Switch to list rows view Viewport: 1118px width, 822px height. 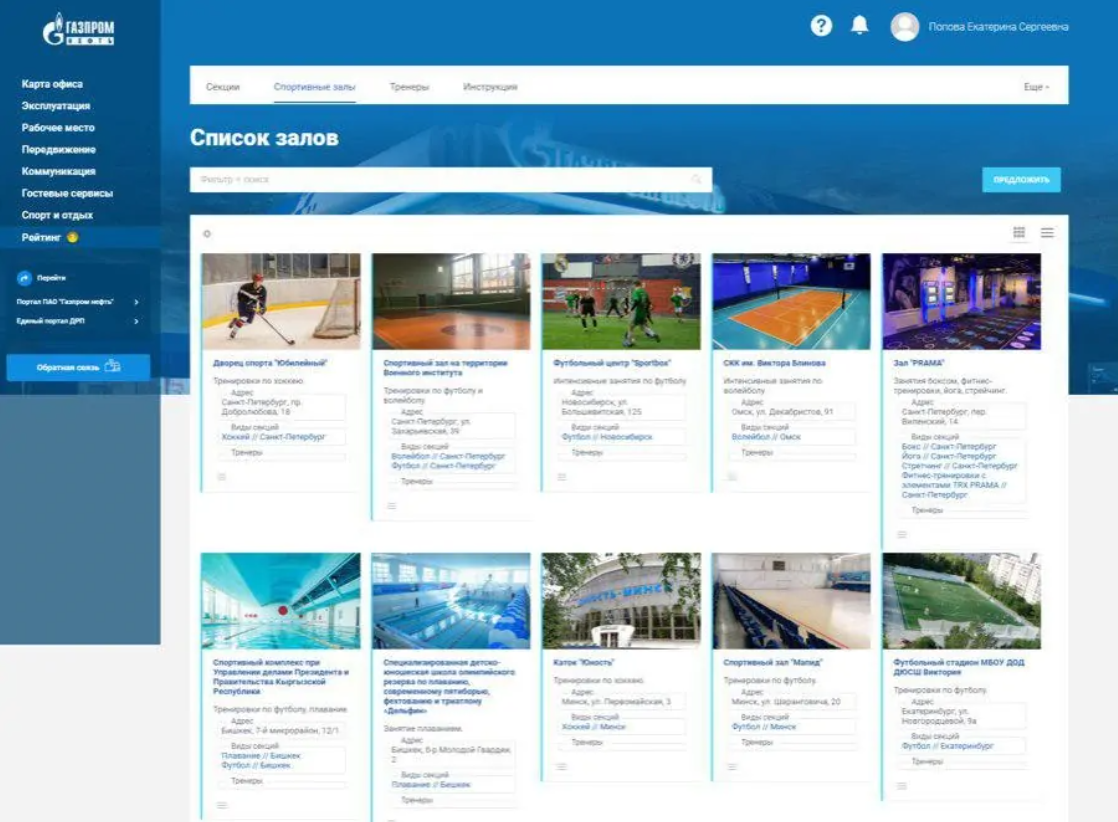click(x=1047, y=233)
